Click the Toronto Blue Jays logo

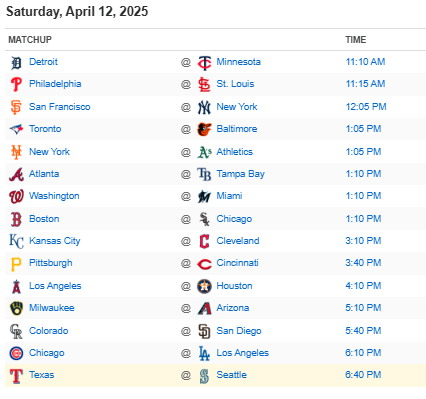(16, 129)
